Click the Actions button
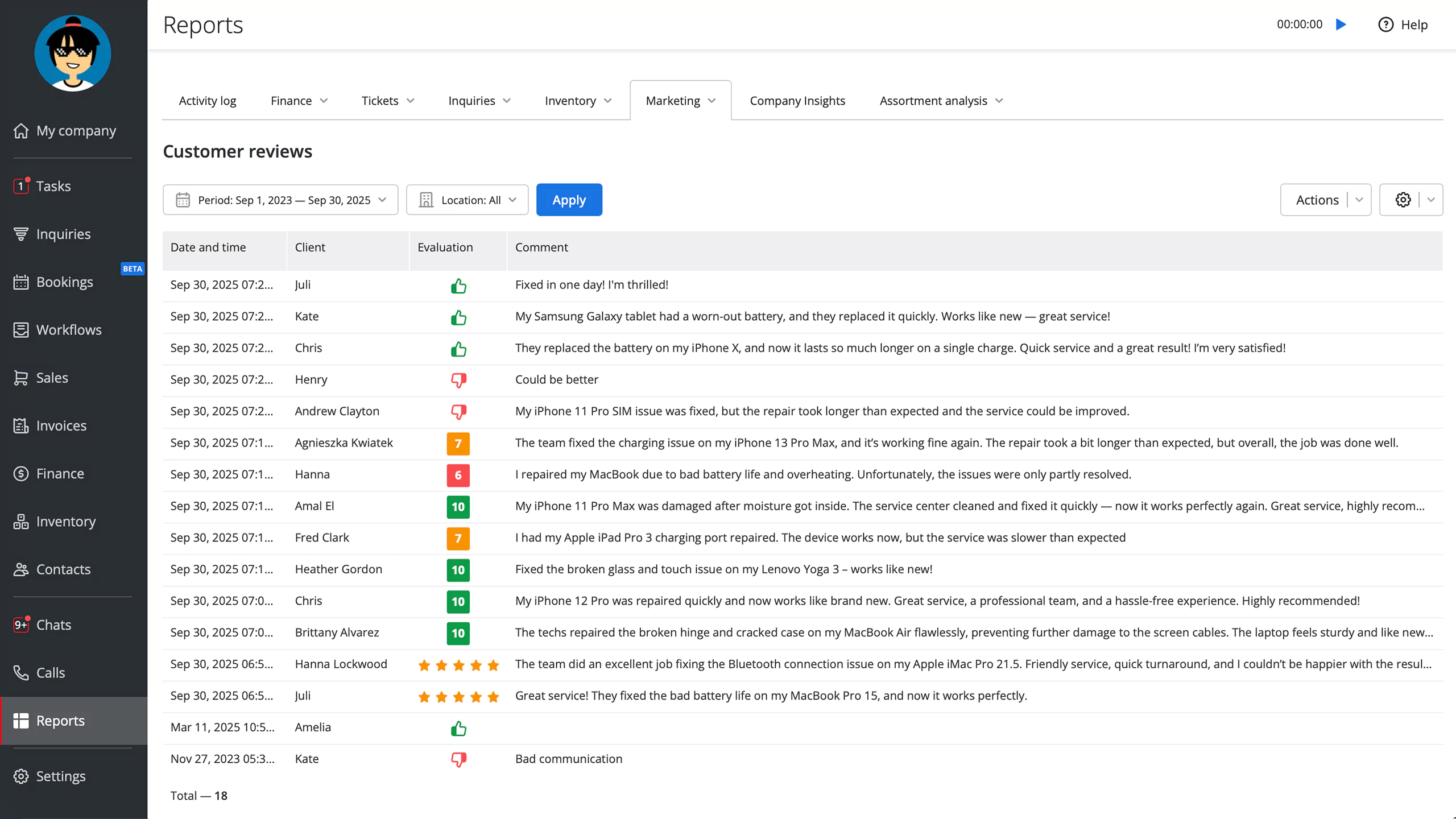The width and height of the screenshot is (1456, 819). pos(1317,200)
